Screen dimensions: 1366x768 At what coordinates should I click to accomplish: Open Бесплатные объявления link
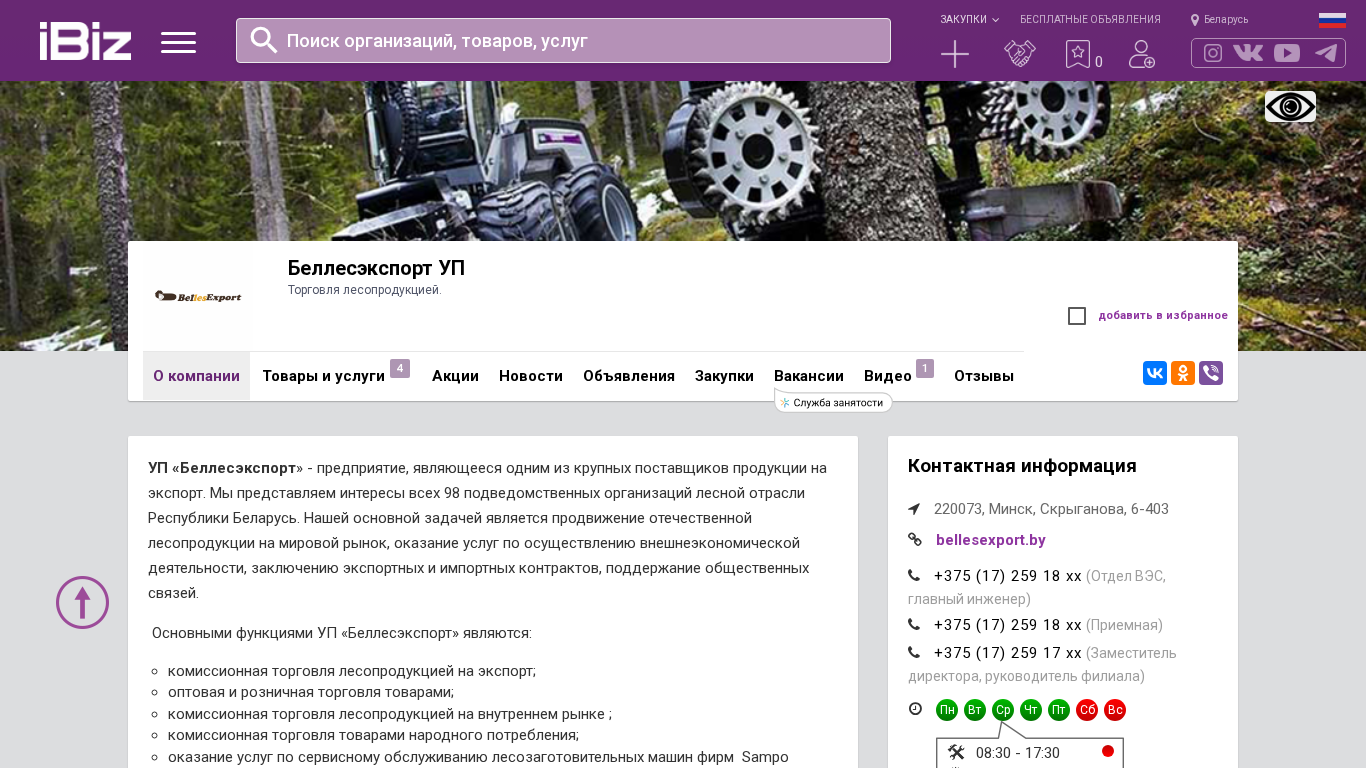pyautogui.click(x=1090, y=19)
